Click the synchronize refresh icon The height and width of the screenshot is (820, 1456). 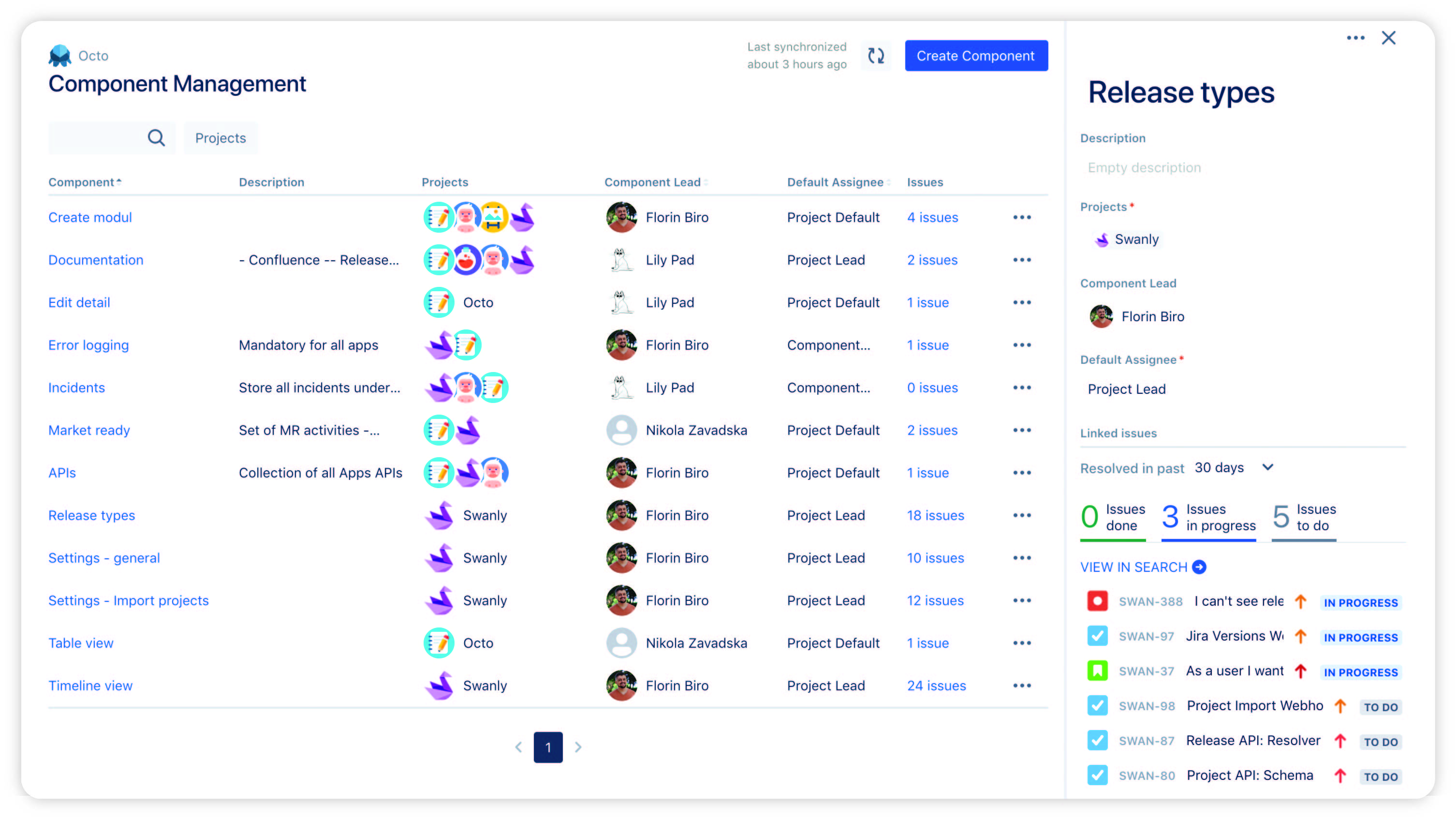pyautogui.click(x=876, y=56)
